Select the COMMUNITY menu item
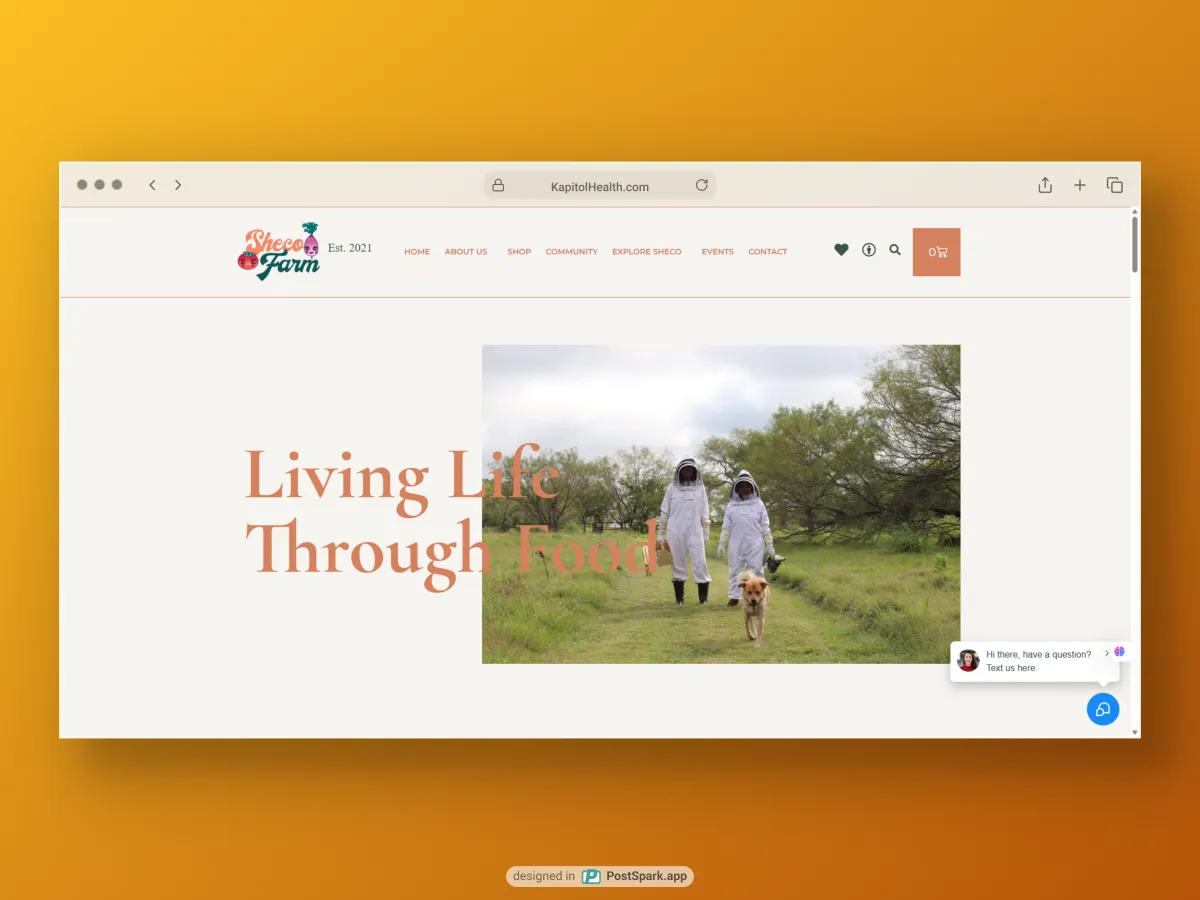The height and width of the screenshot is (900, 1200). click(x=571, y=252)
